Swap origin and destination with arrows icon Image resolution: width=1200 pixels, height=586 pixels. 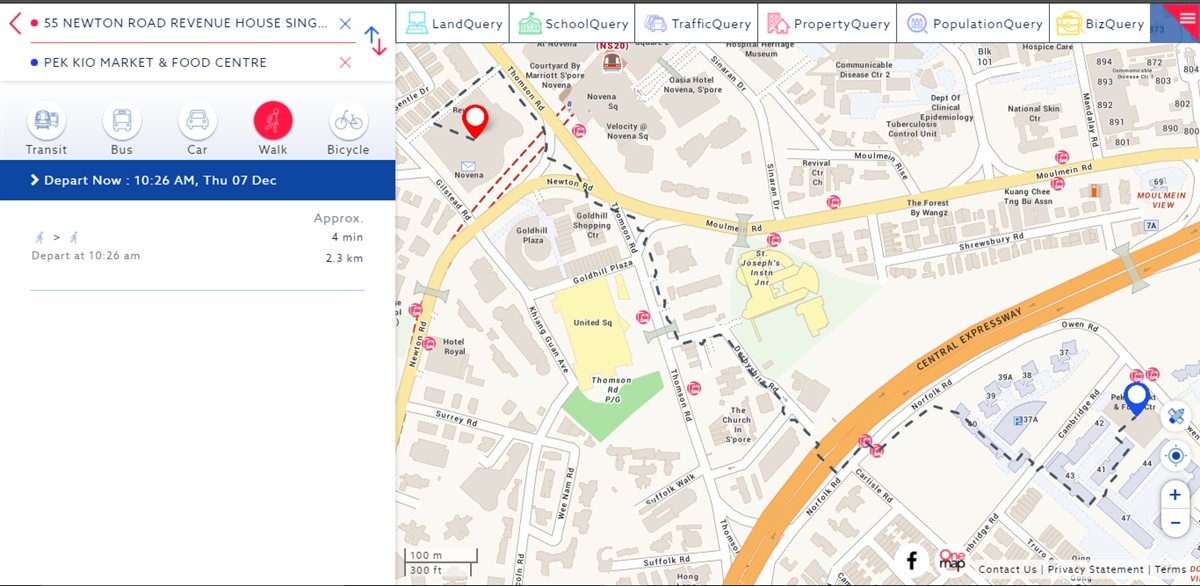[x=375, y=41]
